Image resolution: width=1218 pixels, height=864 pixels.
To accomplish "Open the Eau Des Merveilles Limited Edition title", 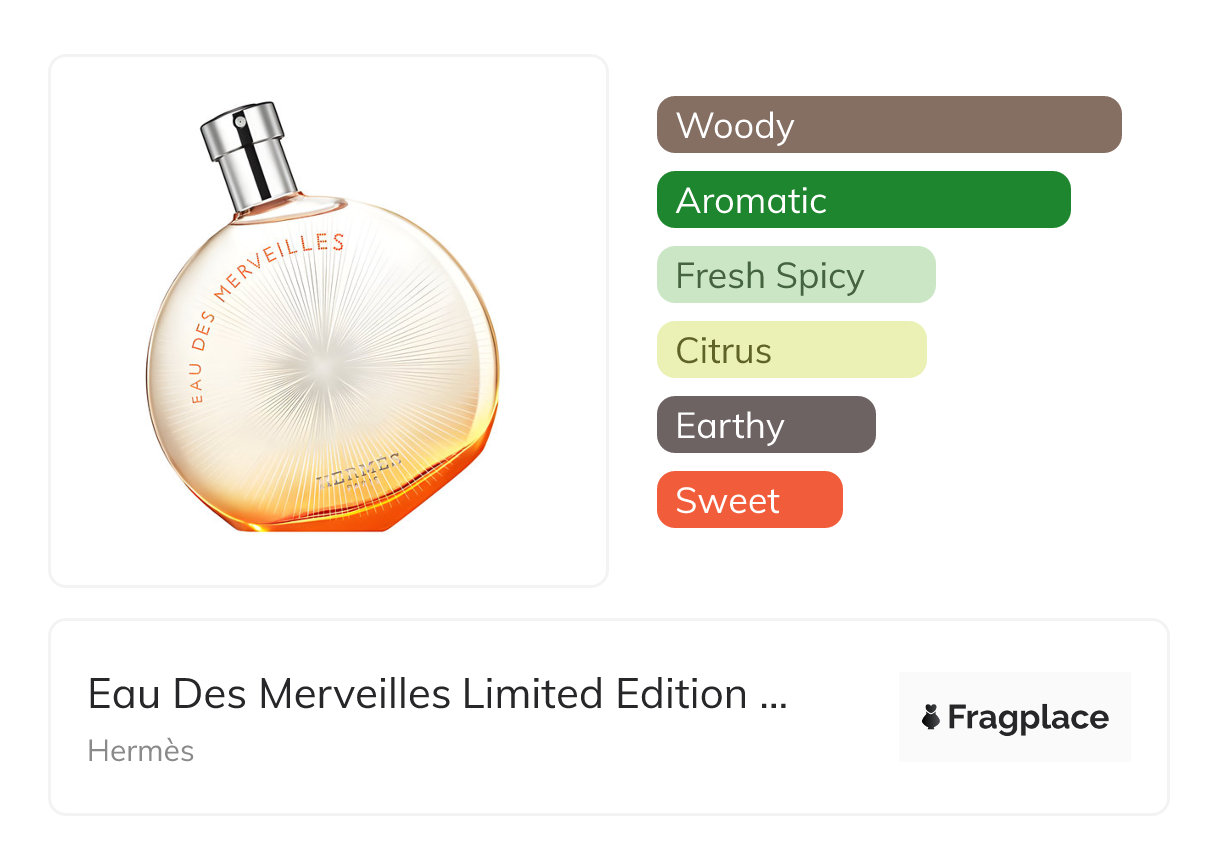I will (417, 694).
